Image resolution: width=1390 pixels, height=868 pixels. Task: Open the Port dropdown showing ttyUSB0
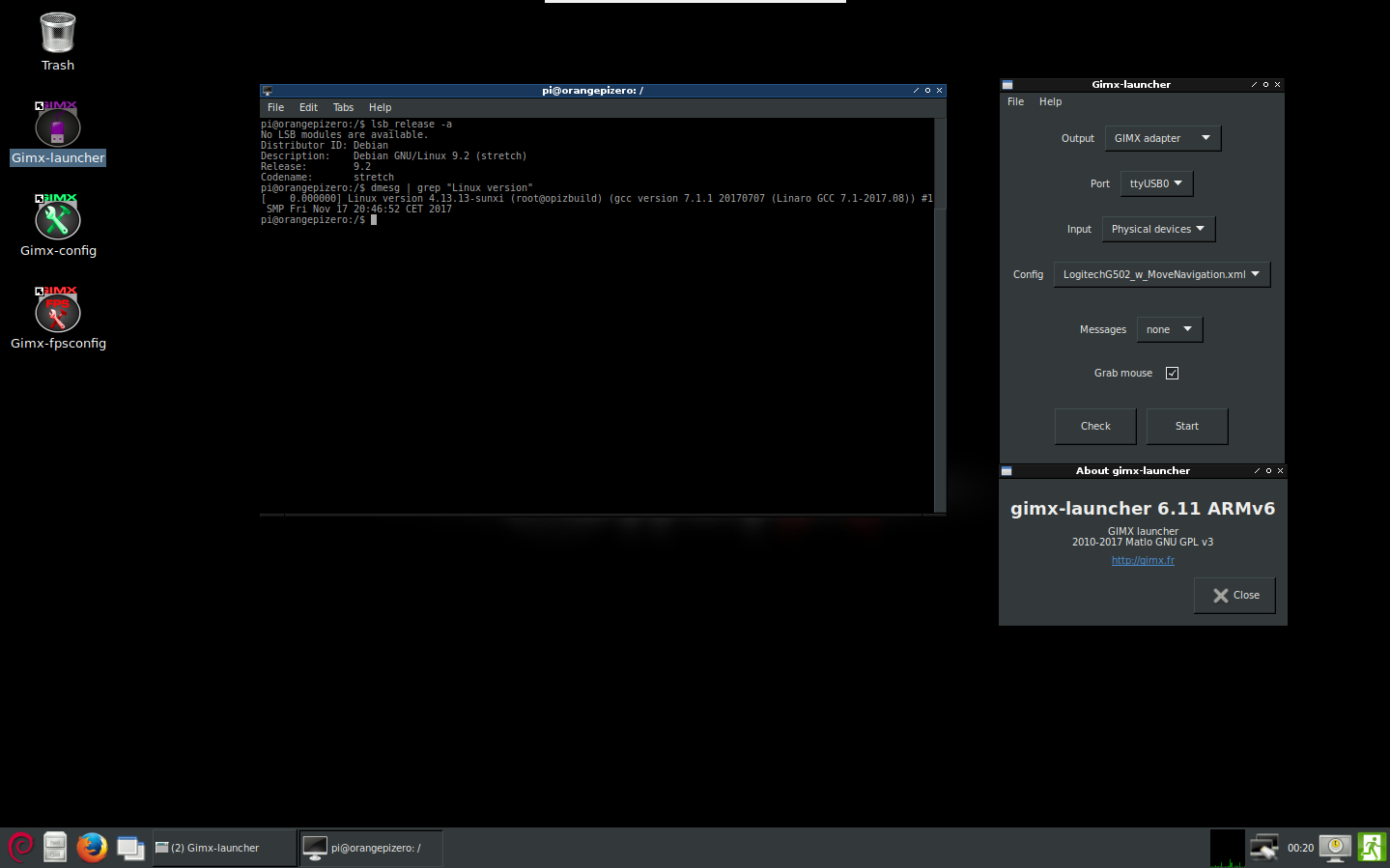coord(1156,183)
